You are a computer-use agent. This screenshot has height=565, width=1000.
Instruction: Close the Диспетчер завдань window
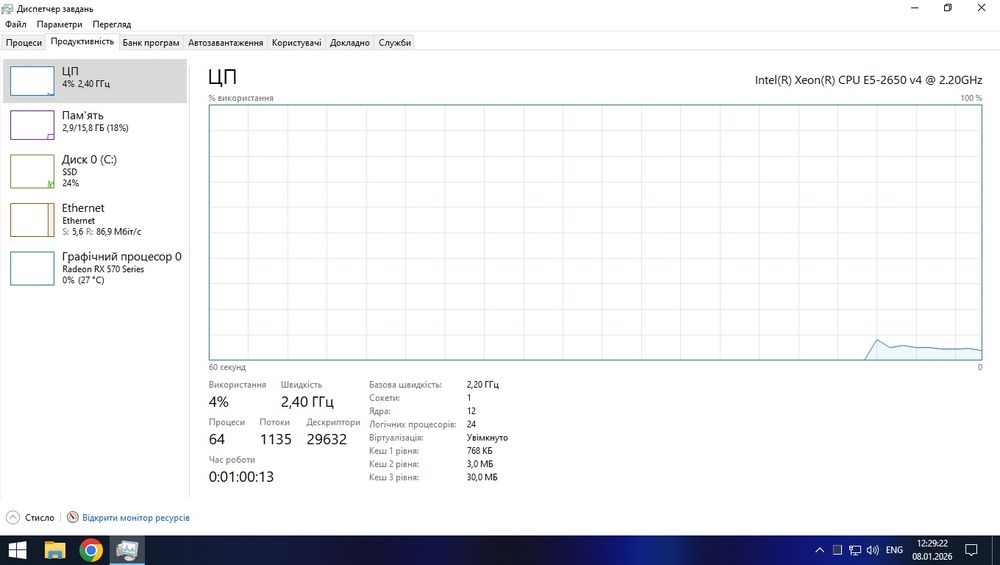click(x=982, y=8)
